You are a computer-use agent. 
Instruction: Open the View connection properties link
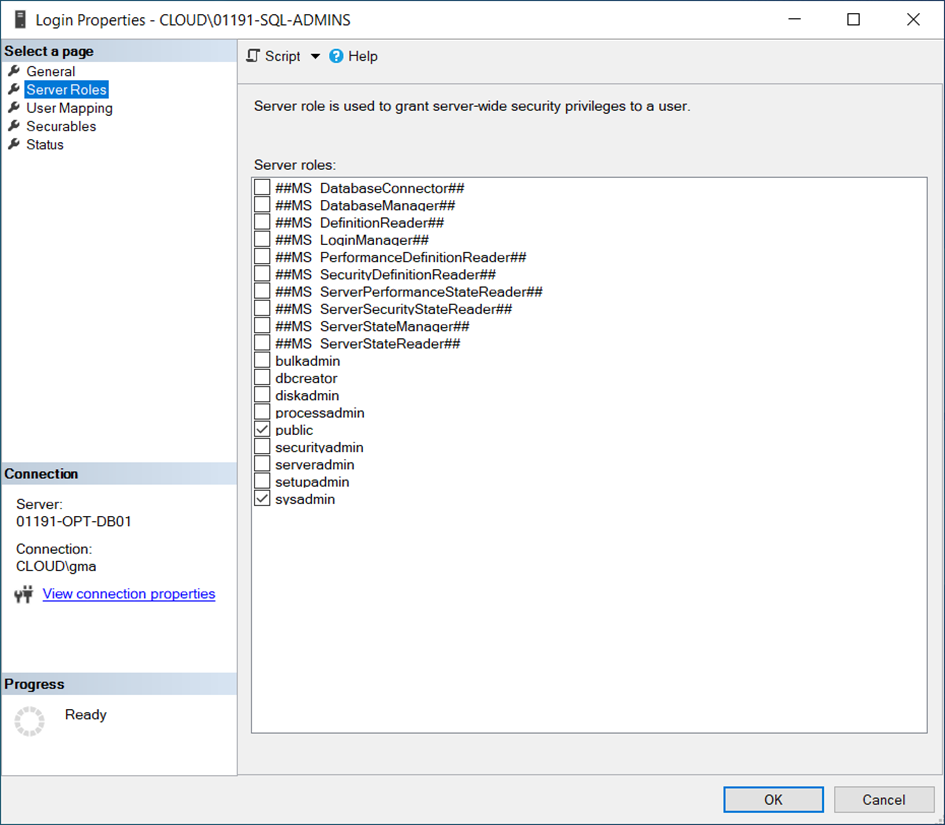pos(128,594)
